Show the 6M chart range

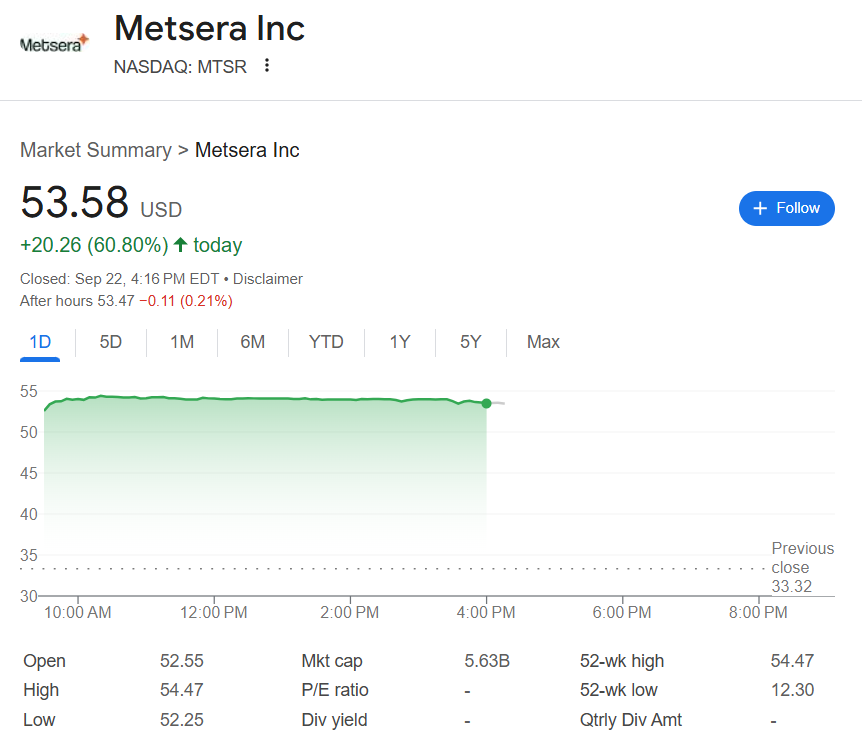[x=253, y=342]
